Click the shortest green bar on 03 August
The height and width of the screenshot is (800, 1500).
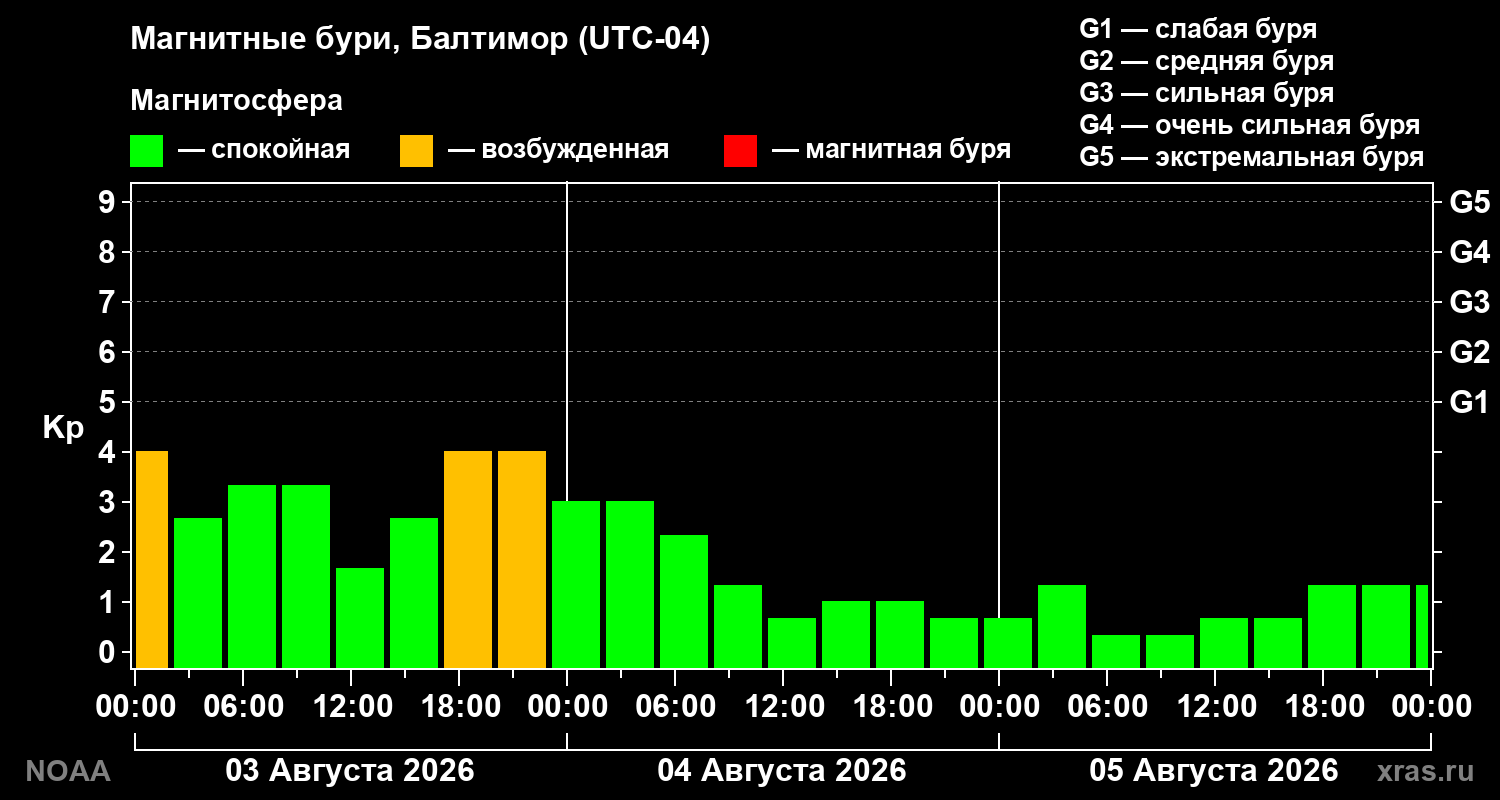pos(360,618)
